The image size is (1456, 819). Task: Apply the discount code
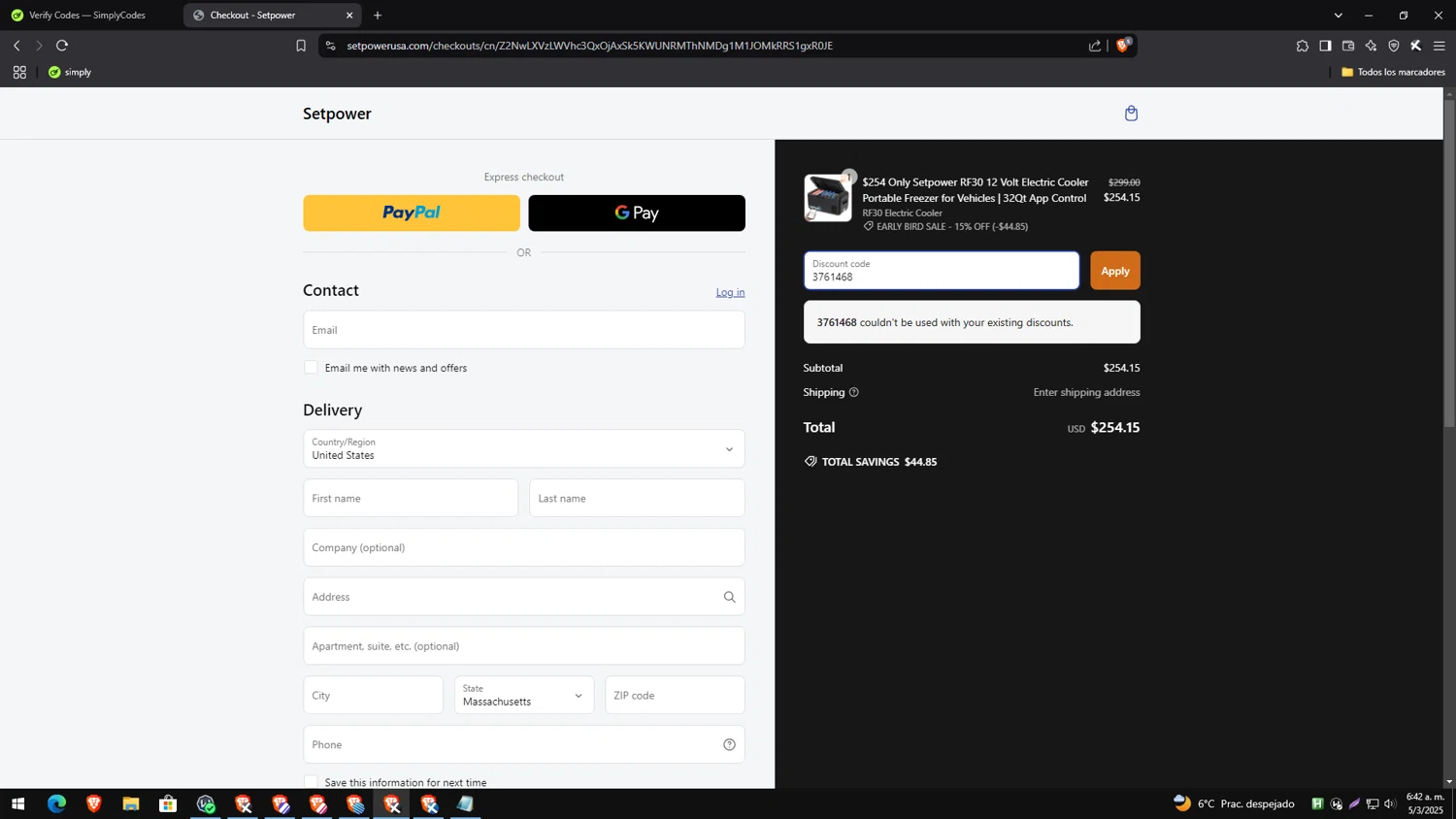tap(1115, 271)
